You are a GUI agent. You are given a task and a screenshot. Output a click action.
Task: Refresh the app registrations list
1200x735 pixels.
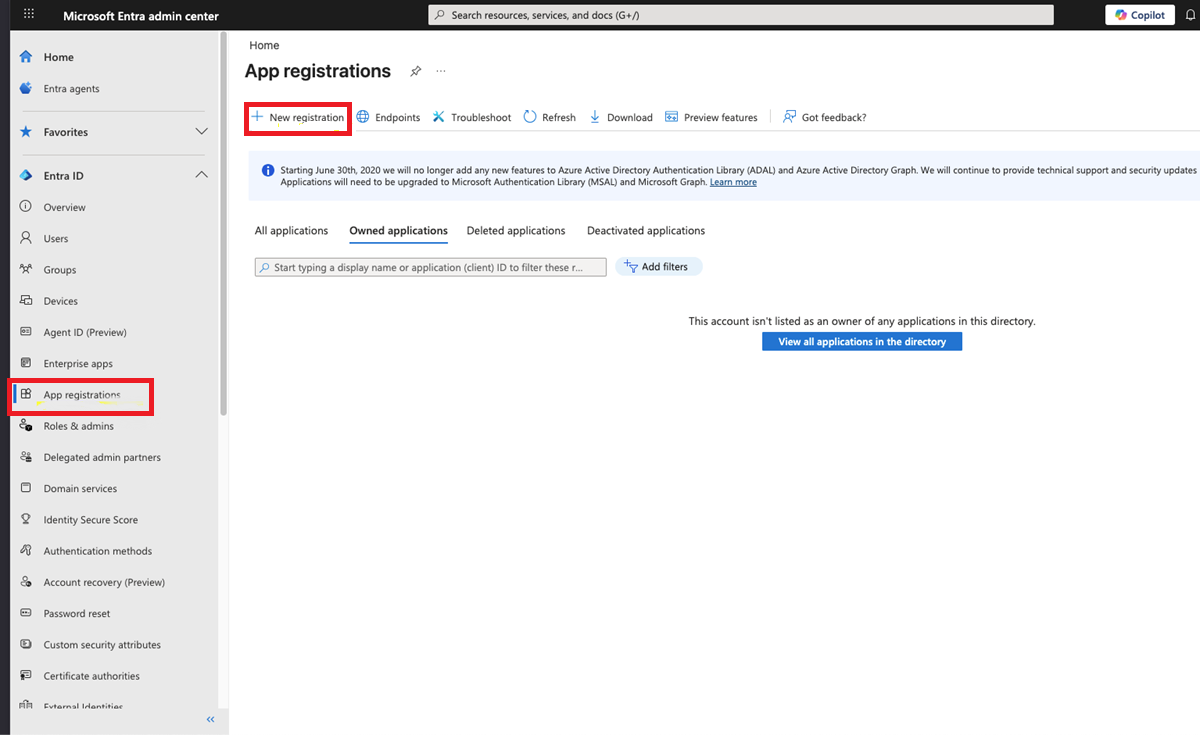(549, 117)
